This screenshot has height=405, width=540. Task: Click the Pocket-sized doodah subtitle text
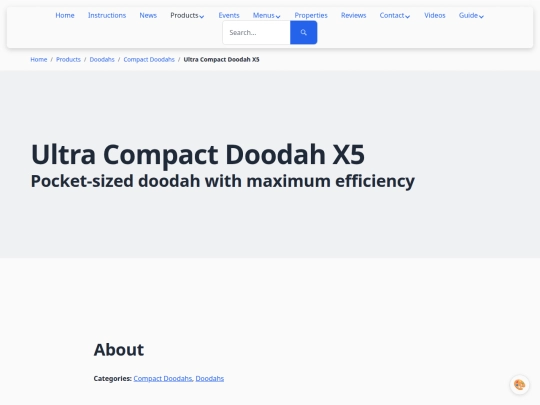(223, 181)
